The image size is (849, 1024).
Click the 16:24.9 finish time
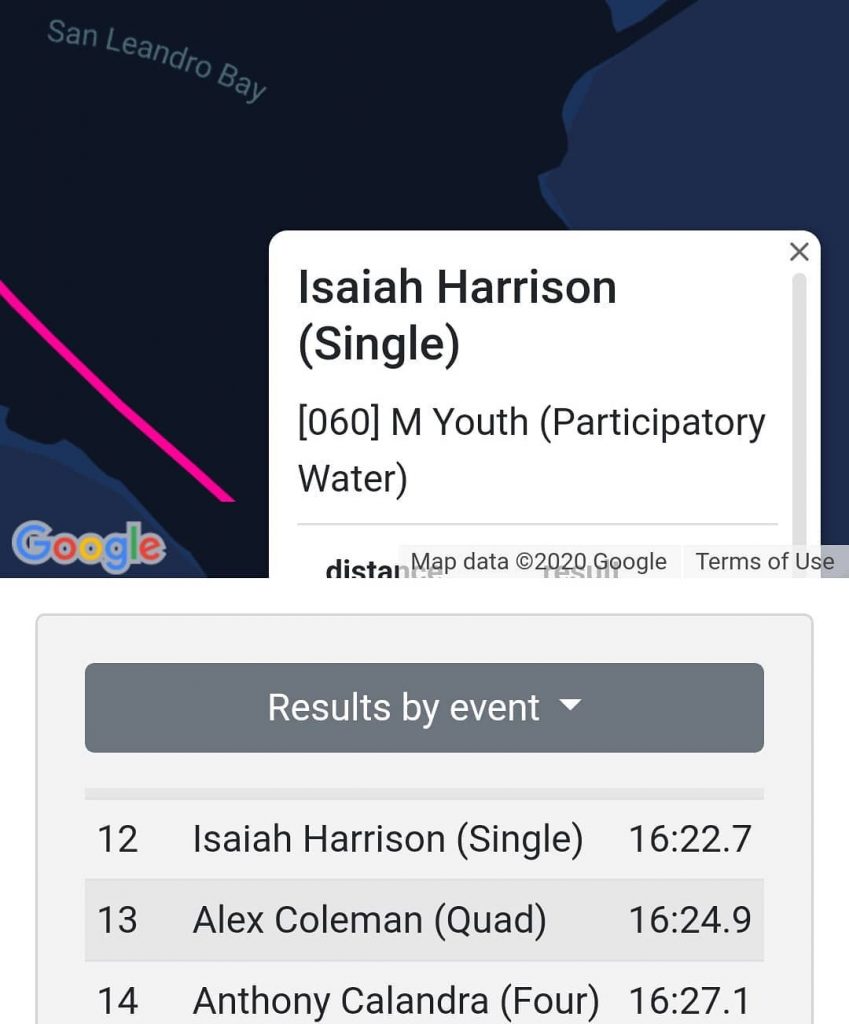[690, 920]
